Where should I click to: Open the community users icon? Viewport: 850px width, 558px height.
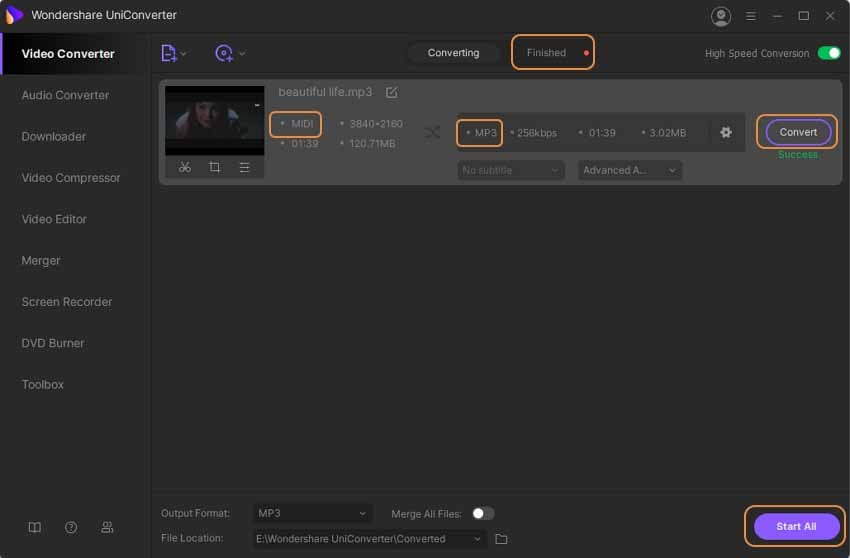[x=107, y=528]
